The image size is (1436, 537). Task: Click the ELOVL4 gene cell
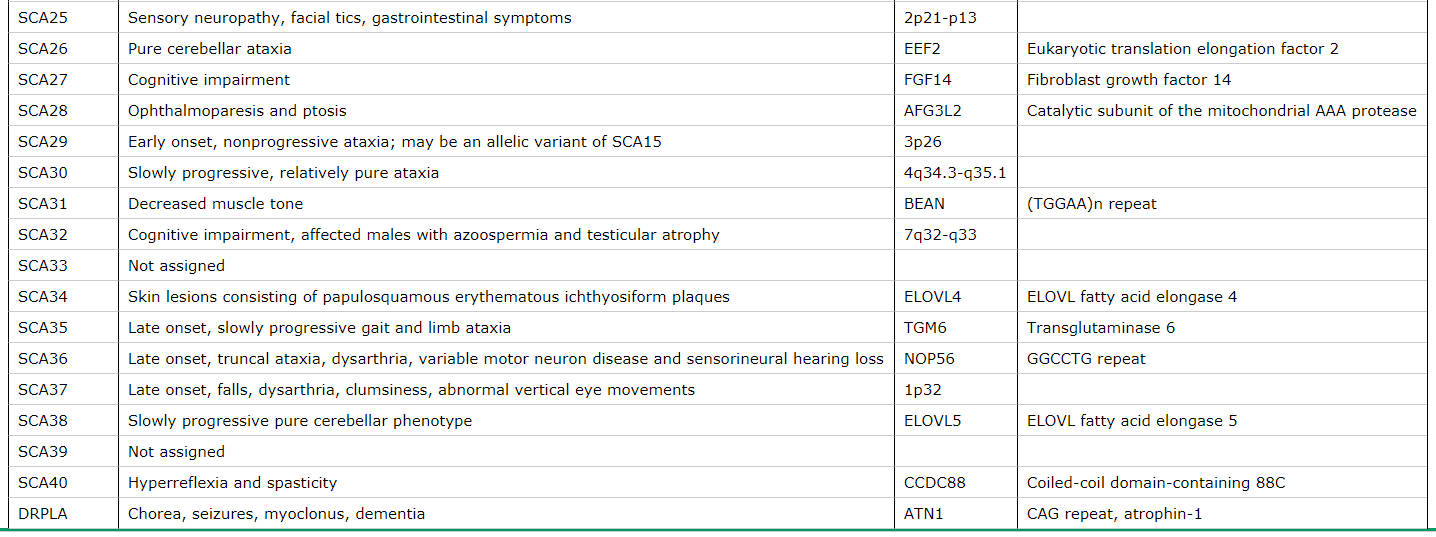932,296
